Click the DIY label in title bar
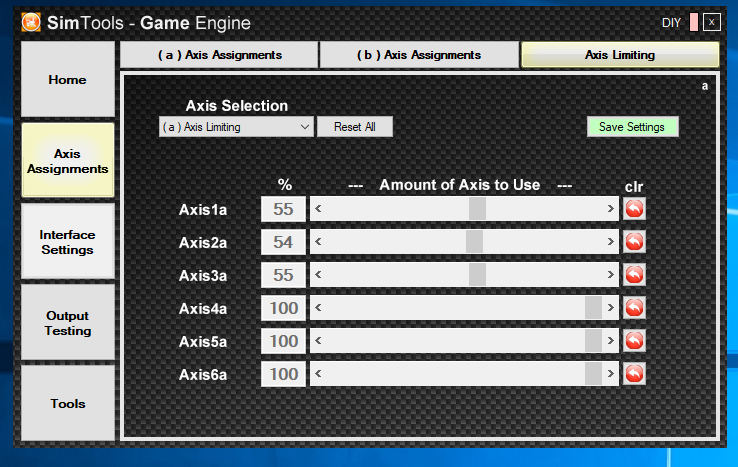The height and width of the screenshot is (467, 738). point(671,23)
